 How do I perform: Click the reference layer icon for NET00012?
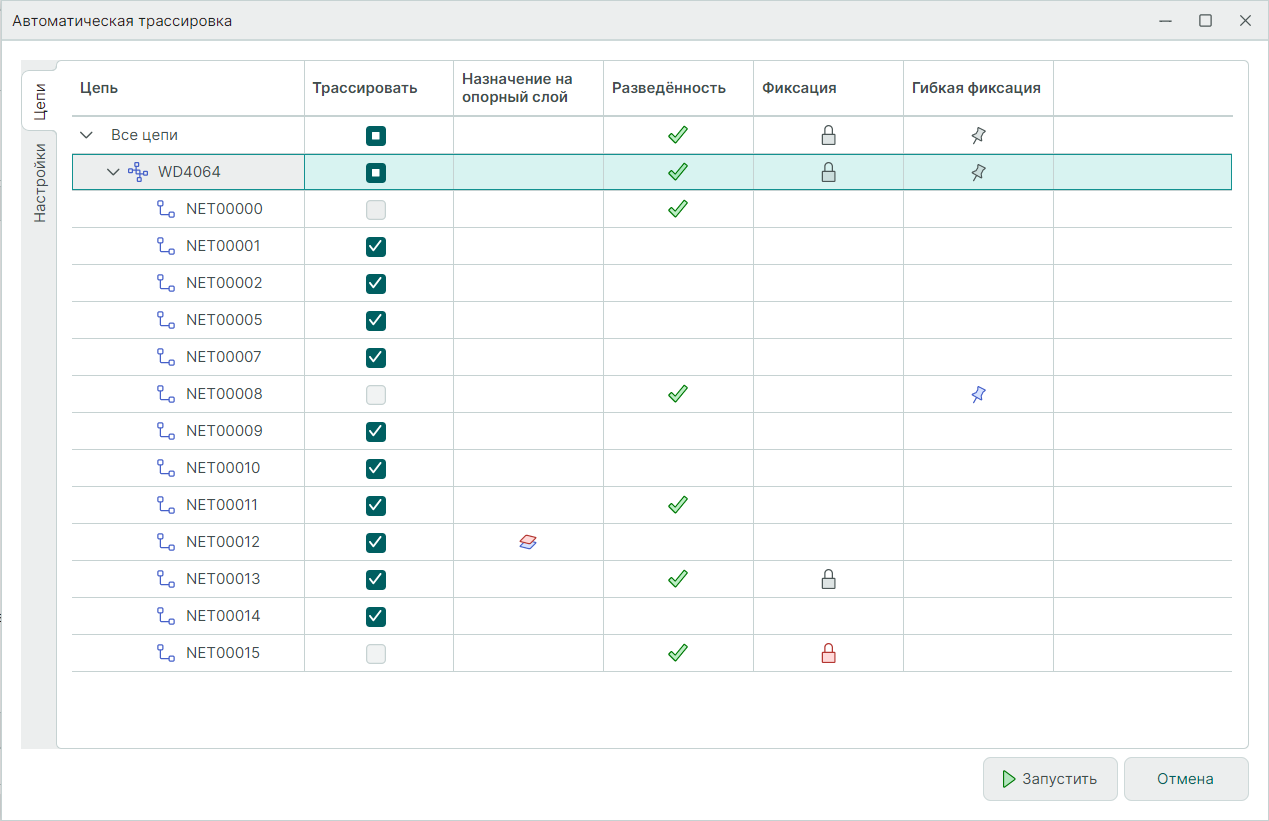click(528, 542)
